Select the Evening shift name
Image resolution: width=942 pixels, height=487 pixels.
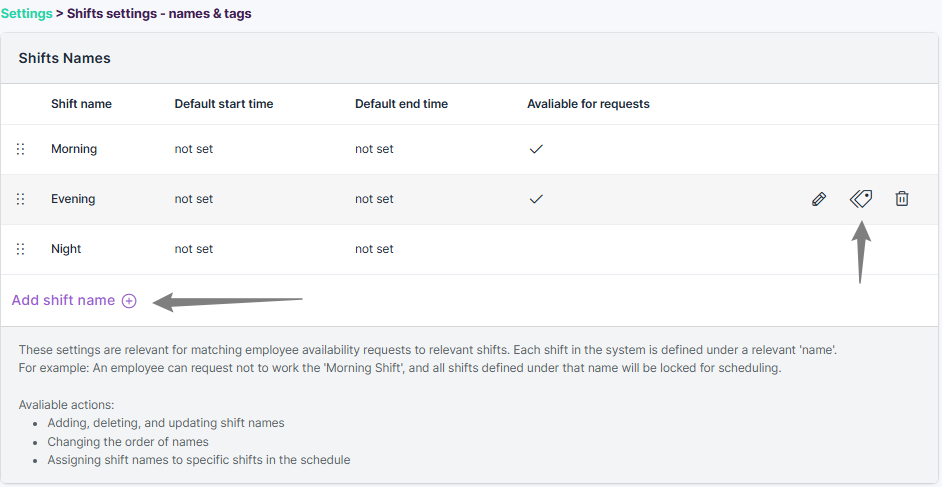tap(73, 199)
